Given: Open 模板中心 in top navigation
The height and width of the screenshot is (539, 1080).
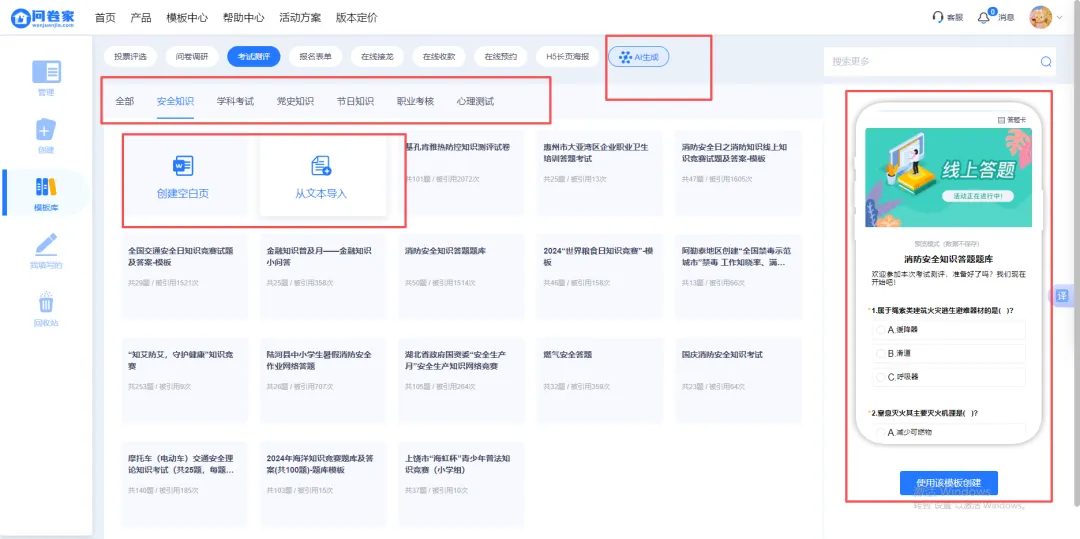Looking at the screenshot, I should point(187,18).
